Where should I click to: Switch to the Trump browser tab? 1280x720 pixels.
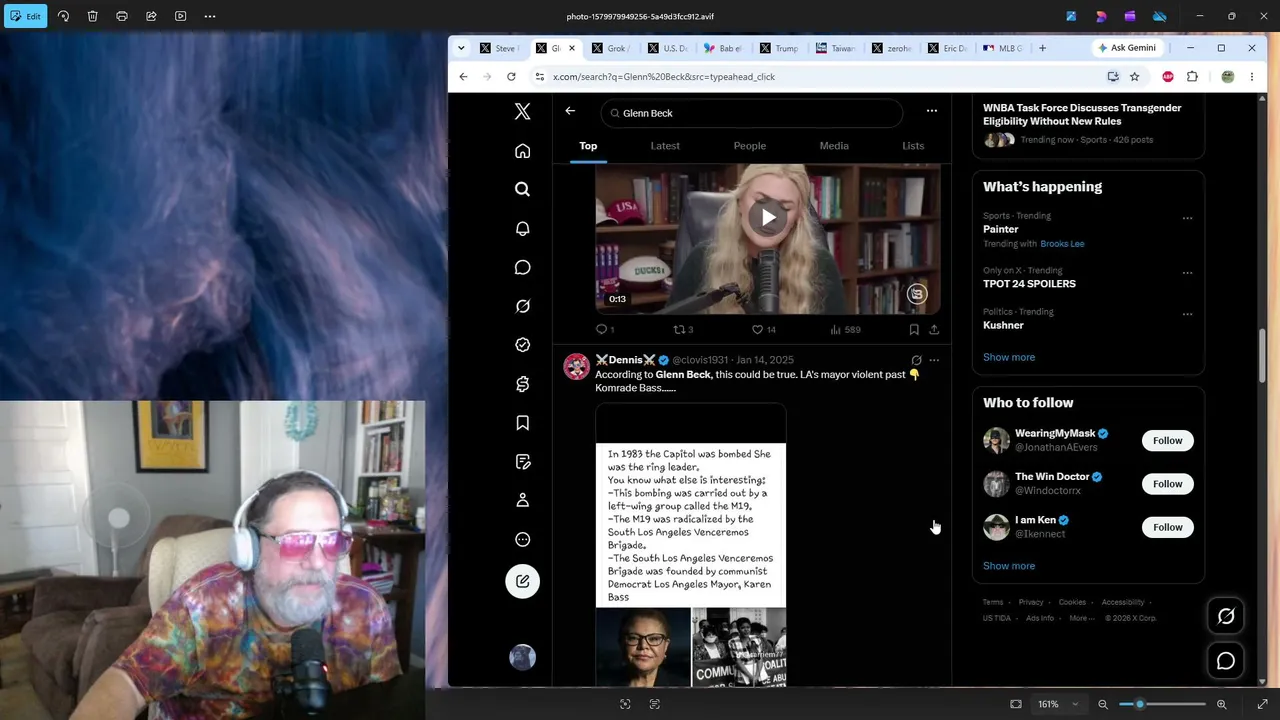[x=778, y=48]
